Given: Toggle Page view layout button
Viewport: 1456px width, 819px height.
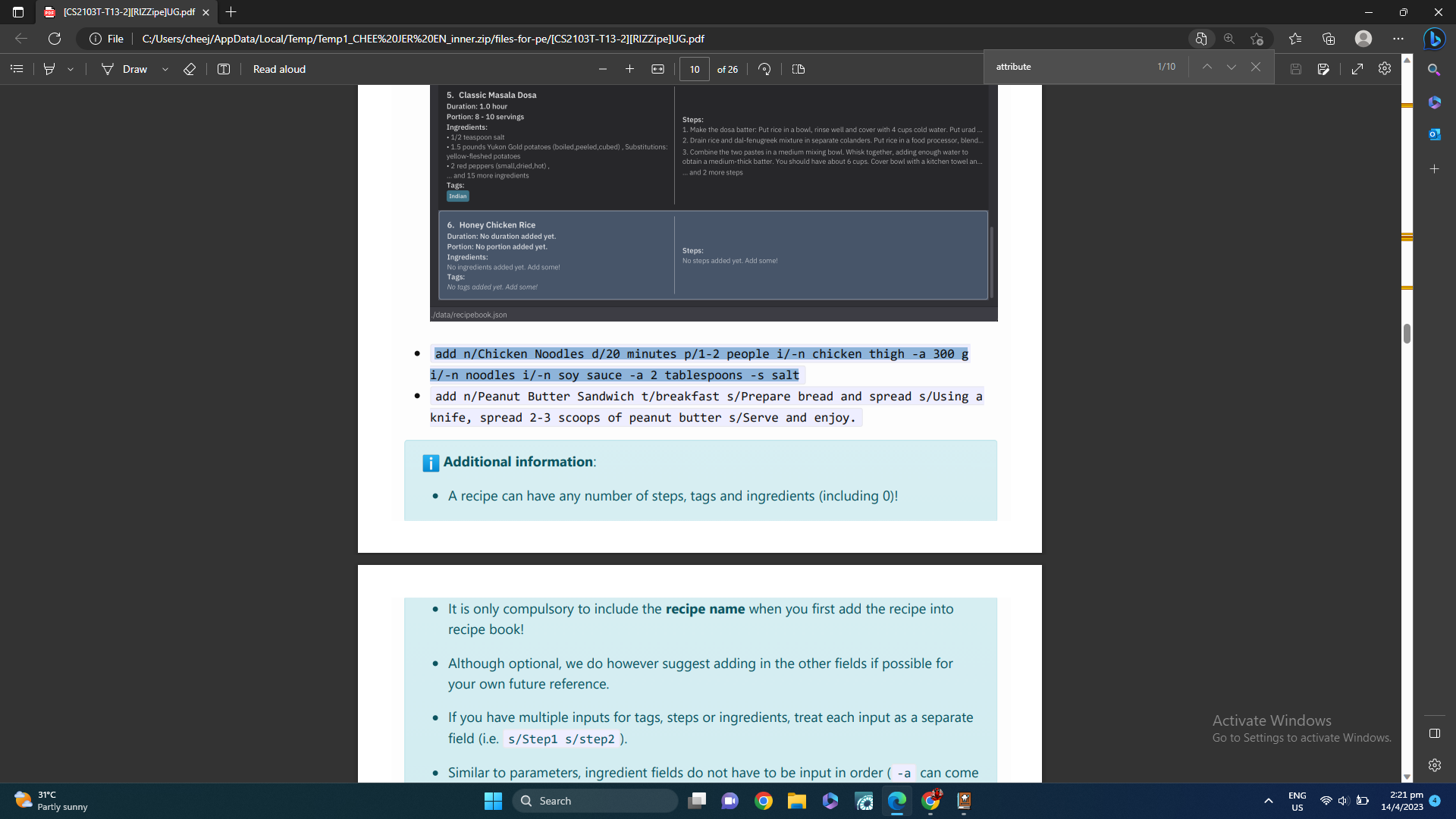Looking at the screenshot, I should pyautogui.click(x=799, y=69).
